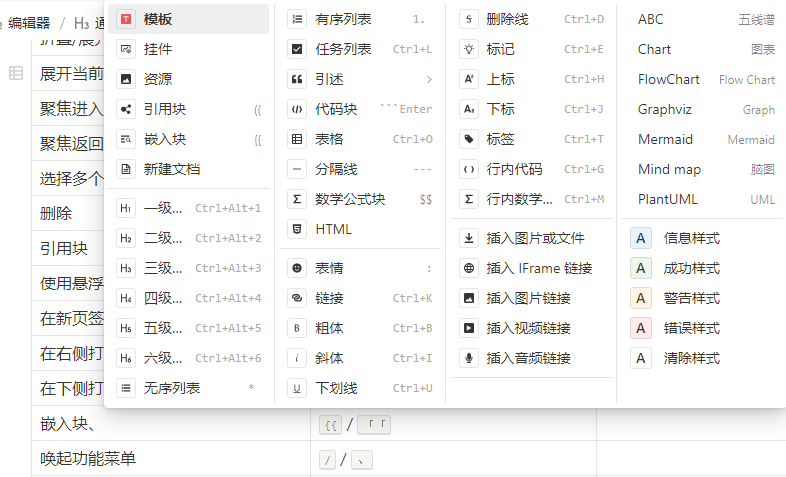The height and width of the screenshot is (477, 786).
Task: Click the H1 heading icon
Action: point(126,208)
